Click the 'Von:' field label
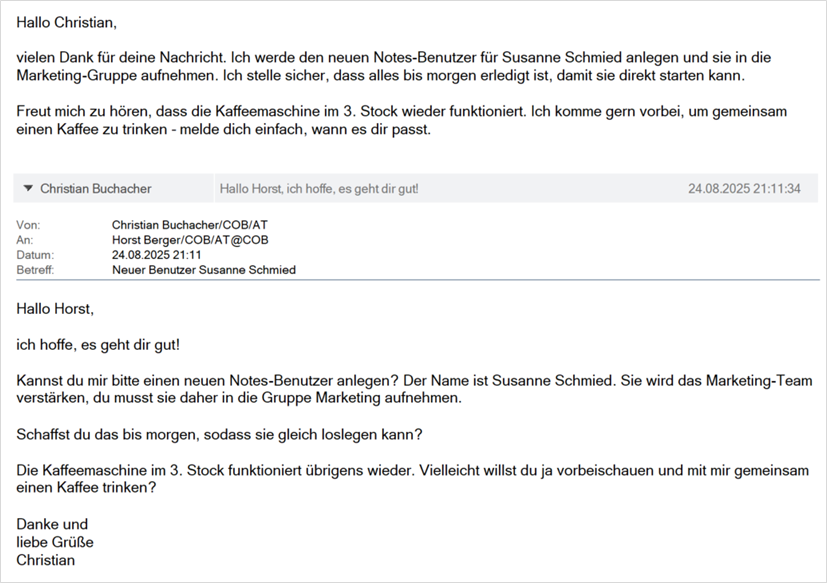The image size is (827, 583). coord(29,226)
